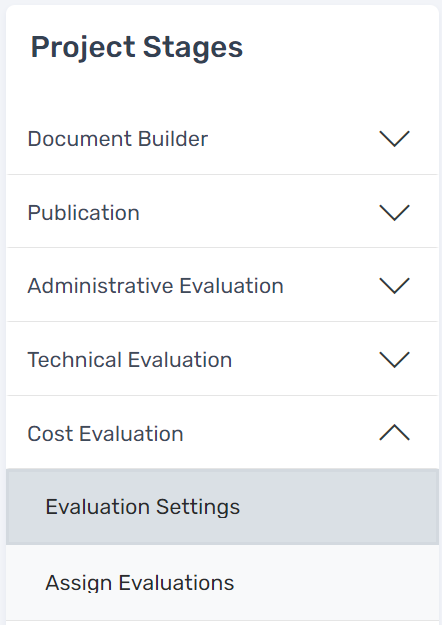Select the Technical Evaluation stage label
The width and height of the screenshot is (442, 625).
(x=130, y=360)
